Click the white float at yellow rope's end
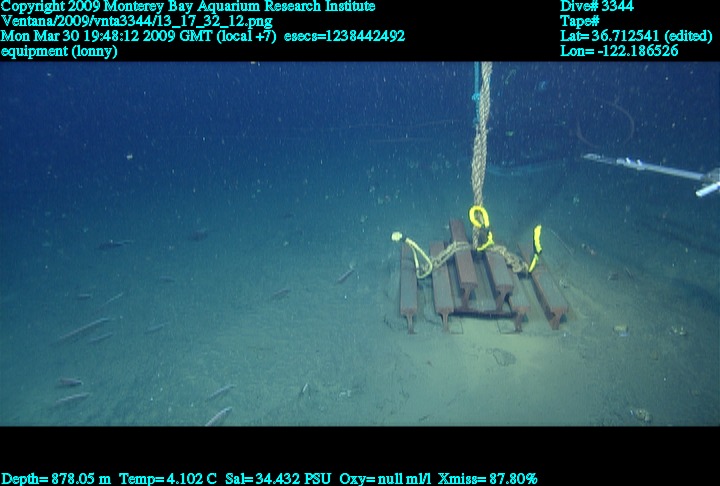The image size is (720, 486). pos(397,238)
